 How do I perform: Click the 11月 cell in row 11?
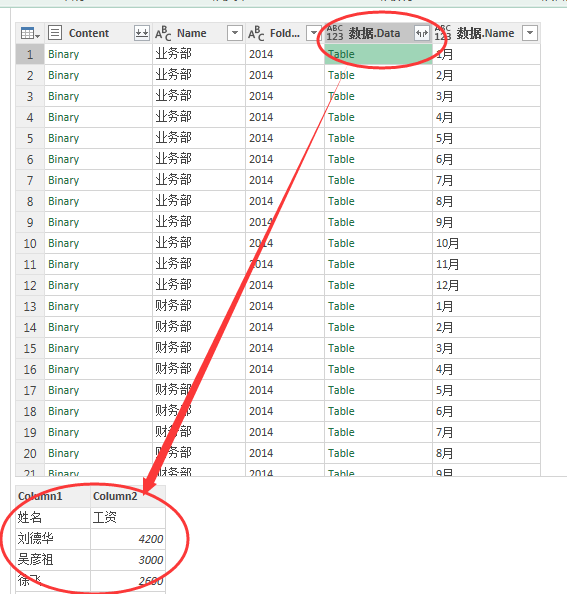[x=486, y=264]
